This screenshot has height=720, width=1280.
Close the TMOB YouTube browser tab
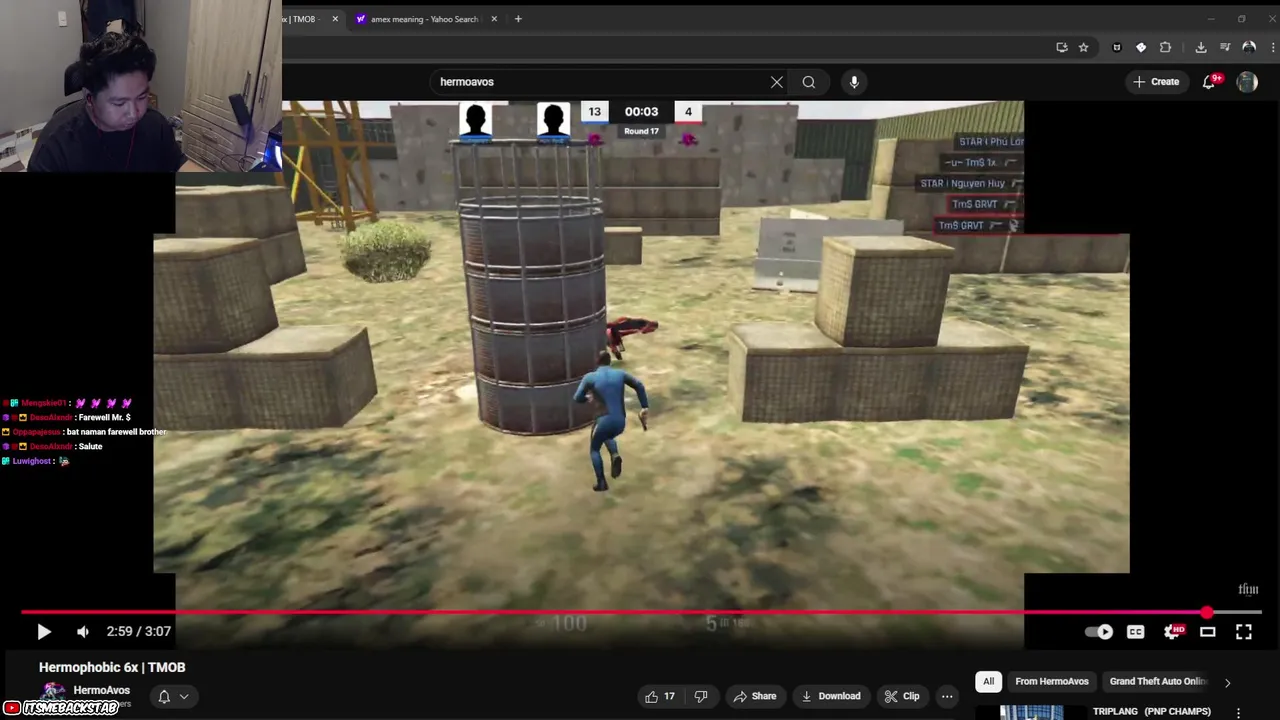click(335, 19)
